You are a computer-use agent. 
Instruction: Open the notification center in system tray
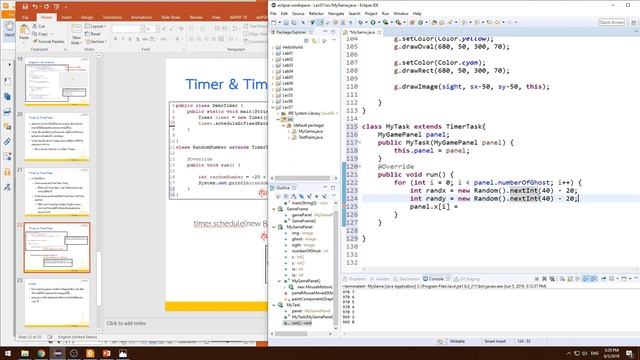click(x=630, y=353)
